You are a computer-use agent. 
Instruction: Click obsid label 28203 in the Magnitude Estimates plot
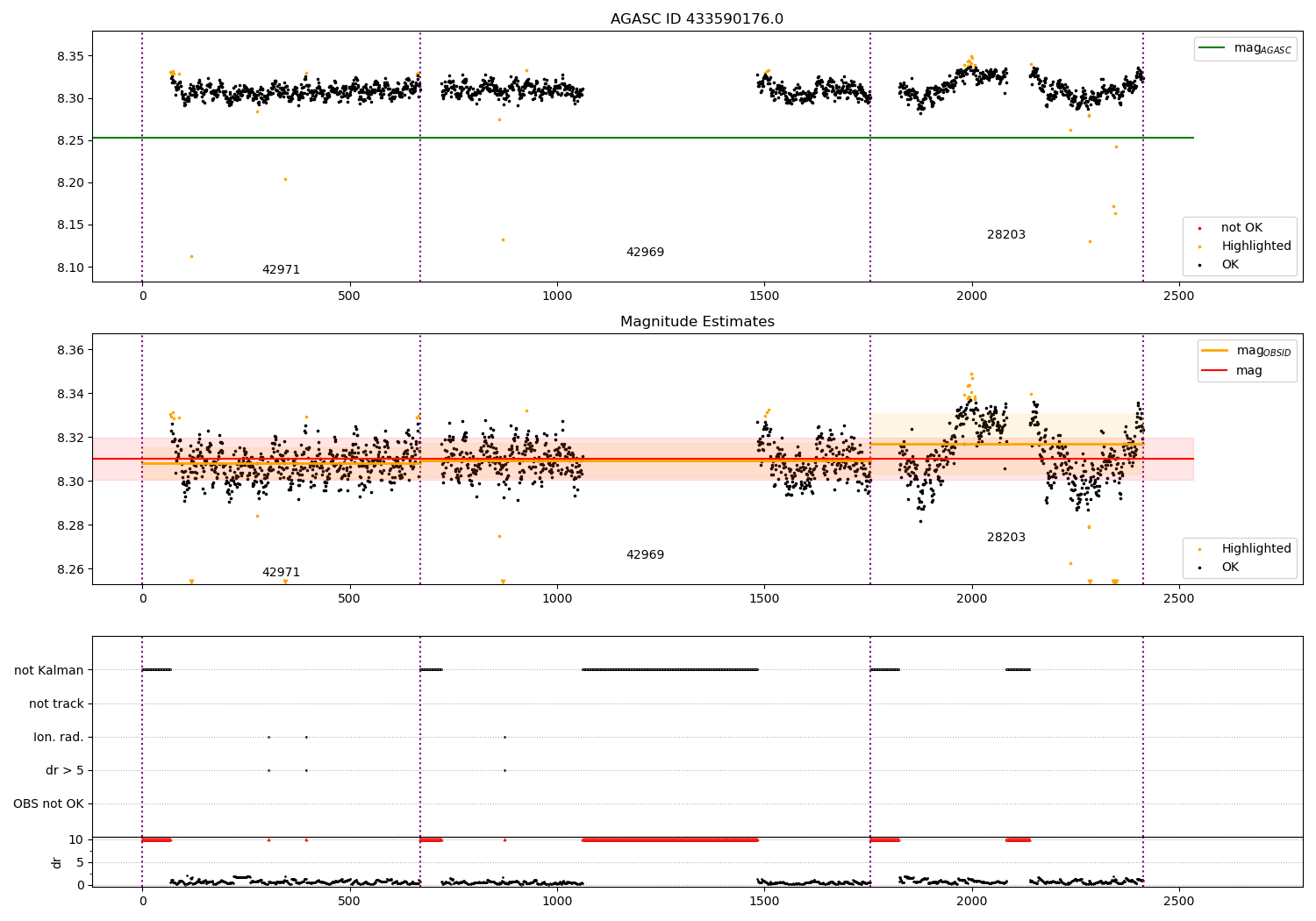(x=1006, y=537)
